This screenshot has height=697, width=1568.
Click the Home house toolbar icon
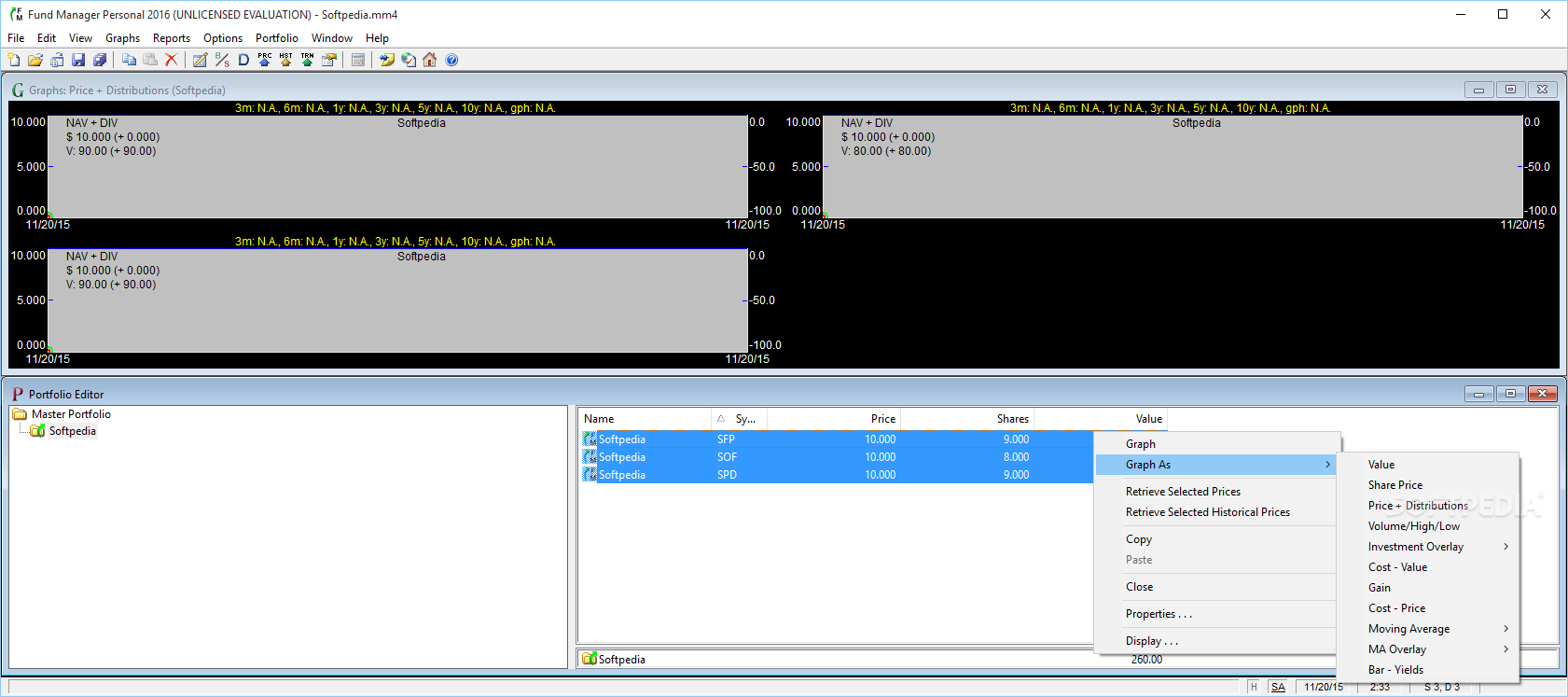point(430,60)
